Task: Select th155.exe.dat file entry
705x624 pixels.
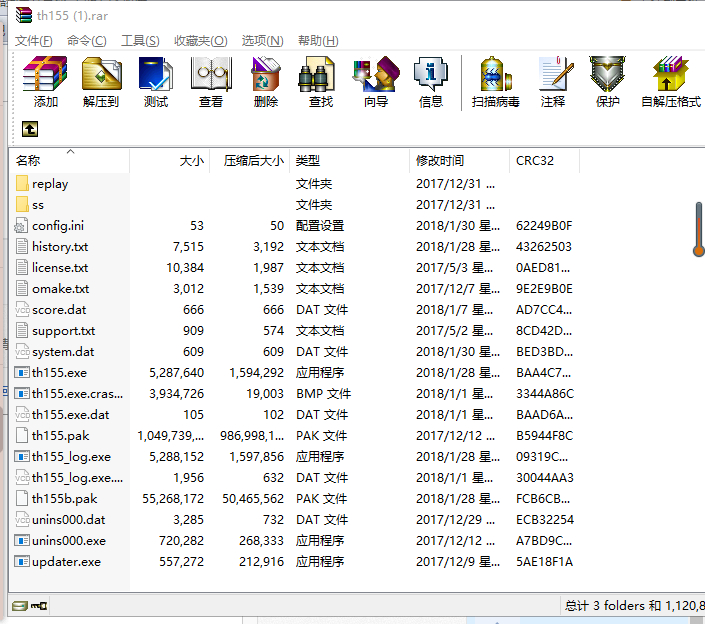Action: (x=294, y=415)
